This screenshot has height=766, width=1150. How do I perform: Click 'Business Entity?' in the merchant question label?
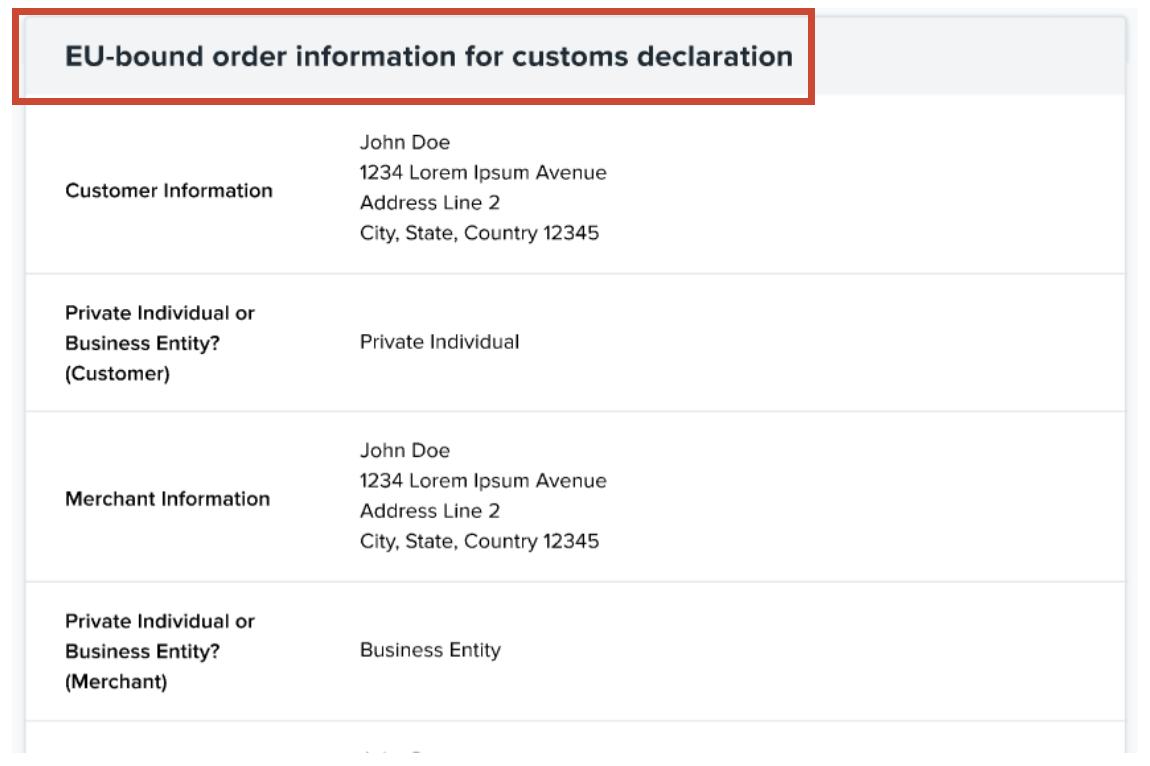142,651
